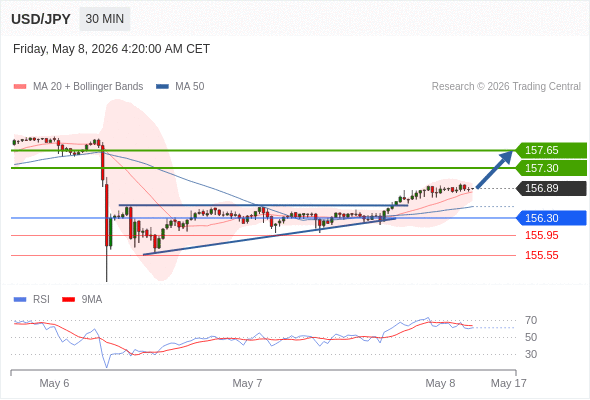
Task: Click the 155.55 red support label
Action: (541, 256)
